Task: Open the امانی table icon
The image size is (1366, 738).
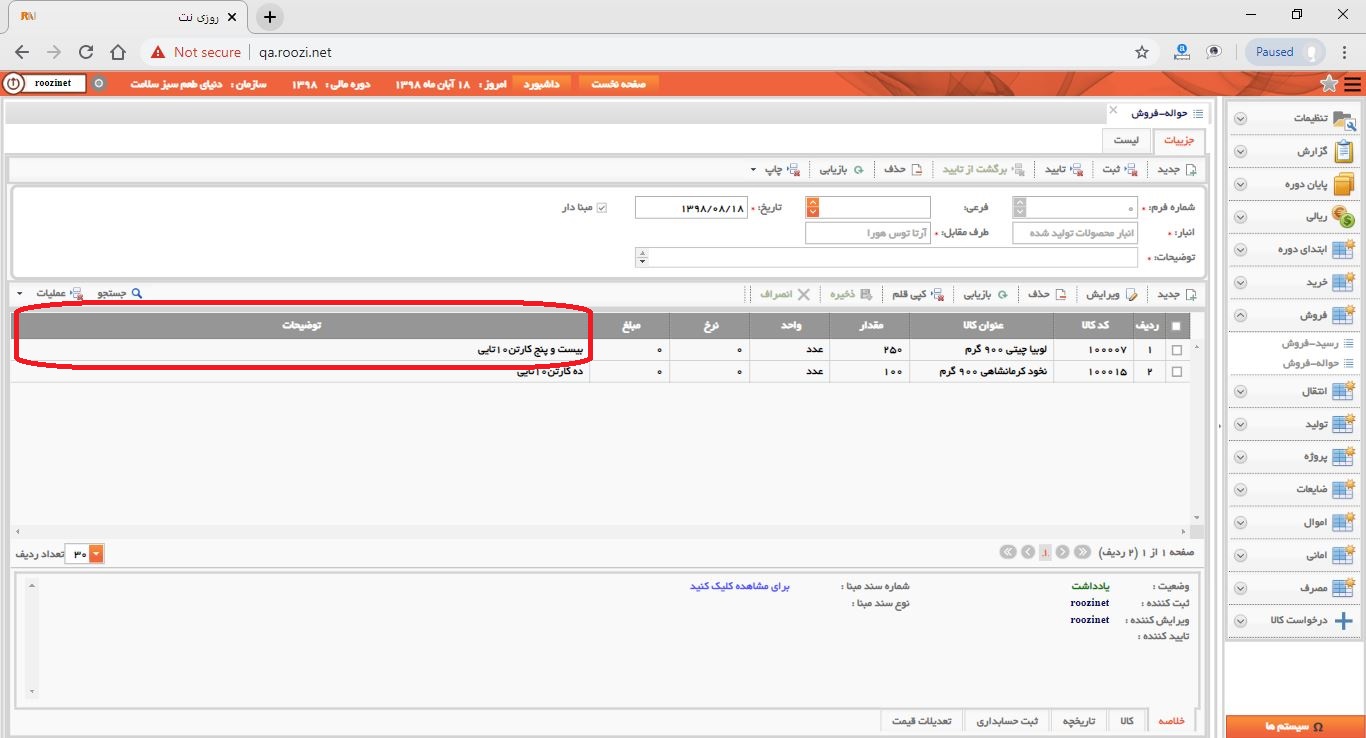Action: coord(1343,555)
